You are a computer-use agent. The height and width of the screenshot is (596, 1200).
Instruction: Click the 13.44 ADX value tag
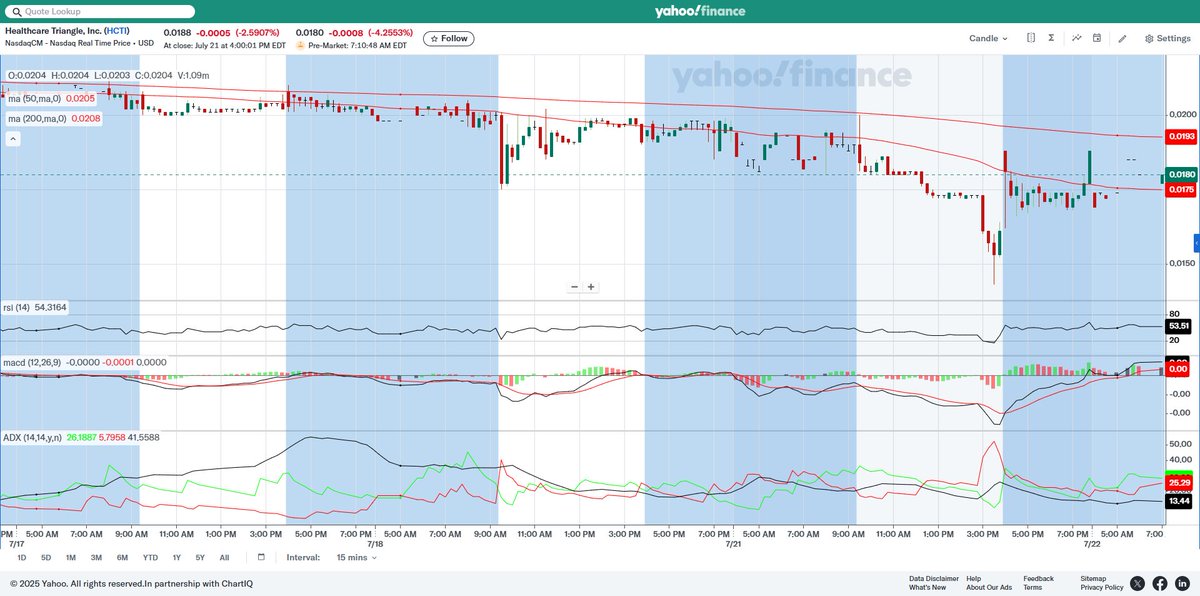pyautogui.click(x=1180, y=502)
